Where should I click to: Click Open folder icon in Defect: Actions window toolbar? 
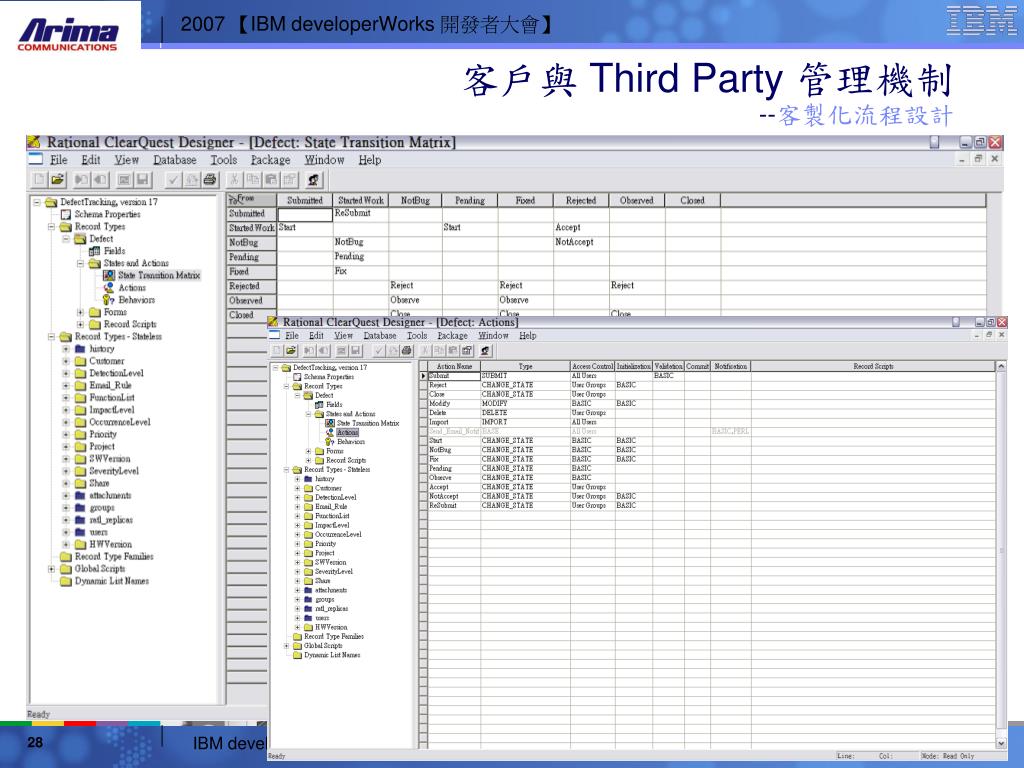click(291, 351)
